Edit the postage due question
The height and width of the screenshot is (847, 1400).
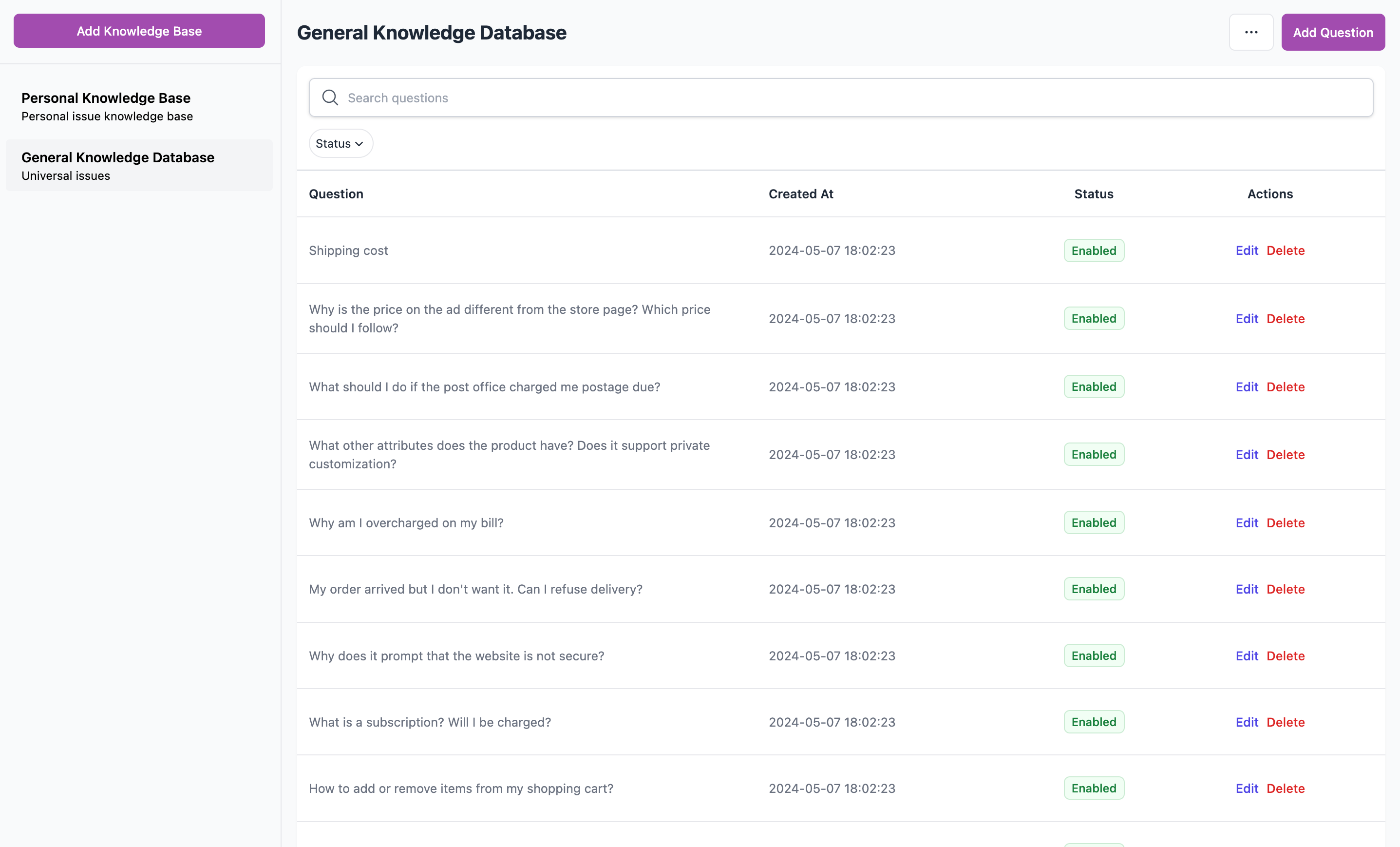click(x=1247, y=387)
